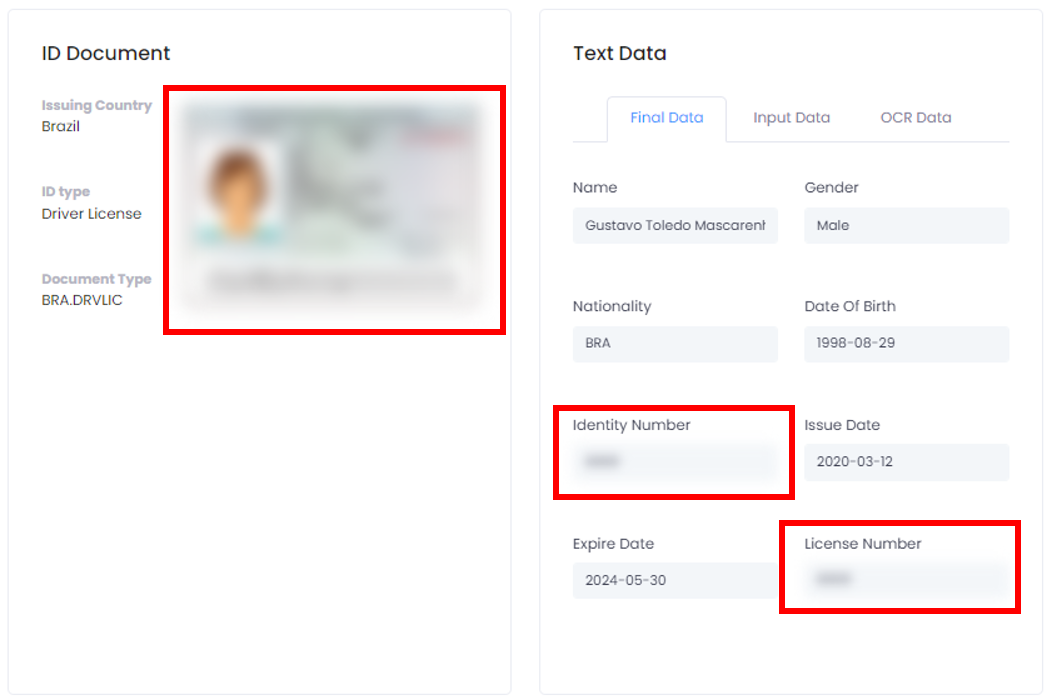Click the Name field with Gustavo Toledo
Viewport: 1052px width, 700px height.
(x=675, y=226)
